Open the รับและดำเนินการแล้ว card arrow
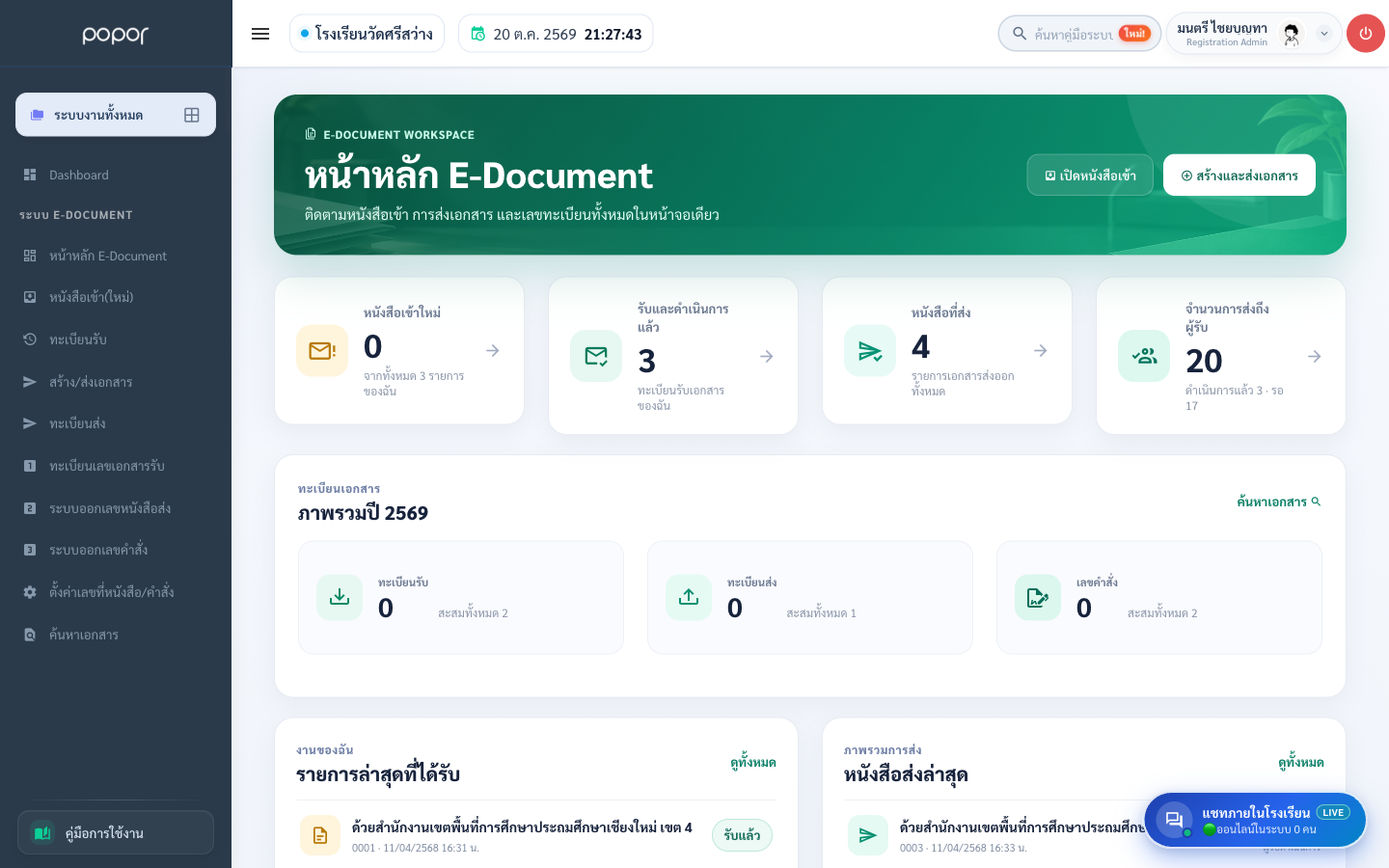Viewport: 1389px width, 868px height. click(767, 357)
